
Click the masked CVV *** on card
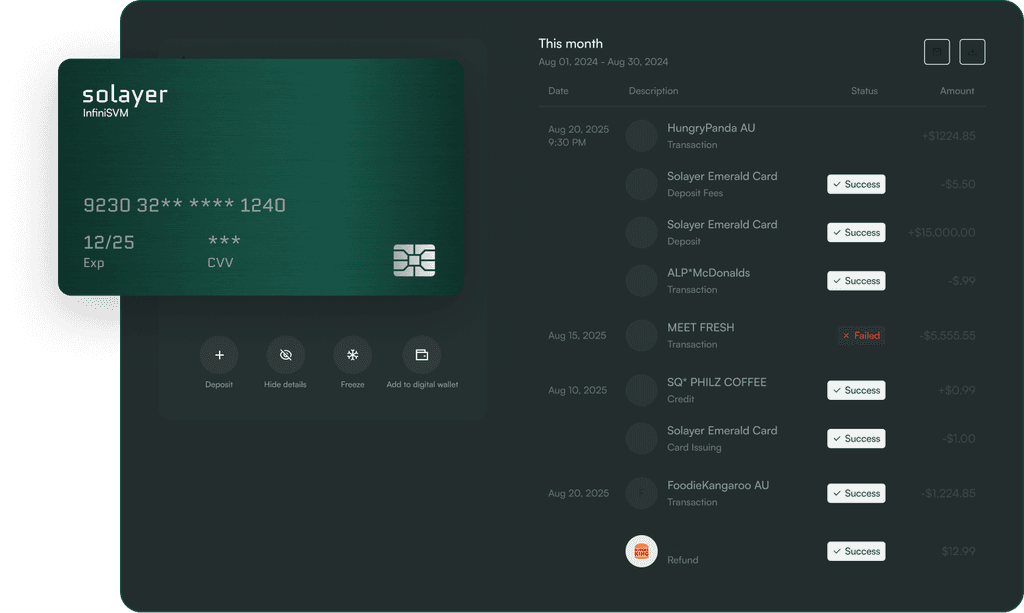click(224, 240)
